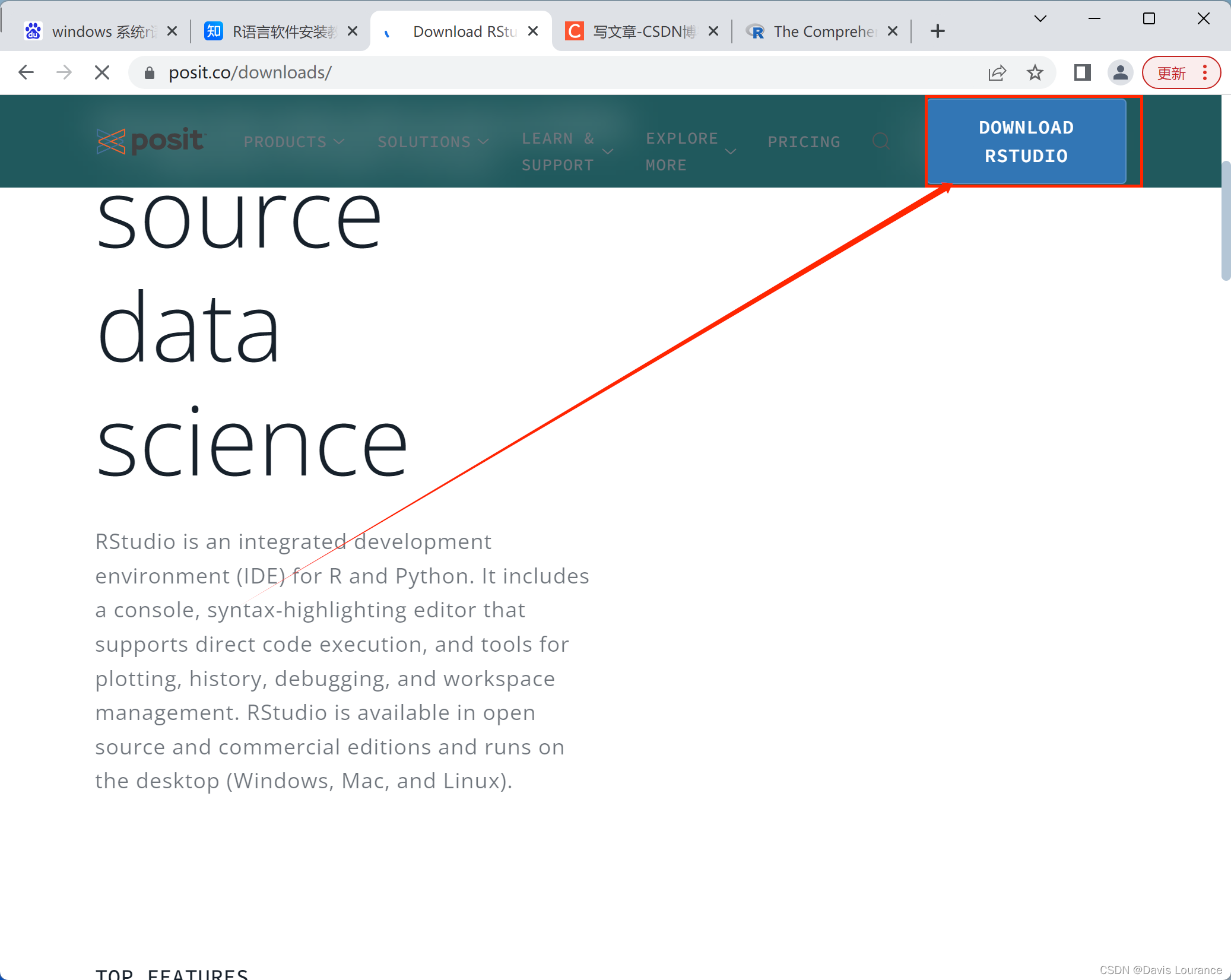Bookmark this page with the star
The width and height of the screenshot is (1231, 980).
pos(1035,72)
